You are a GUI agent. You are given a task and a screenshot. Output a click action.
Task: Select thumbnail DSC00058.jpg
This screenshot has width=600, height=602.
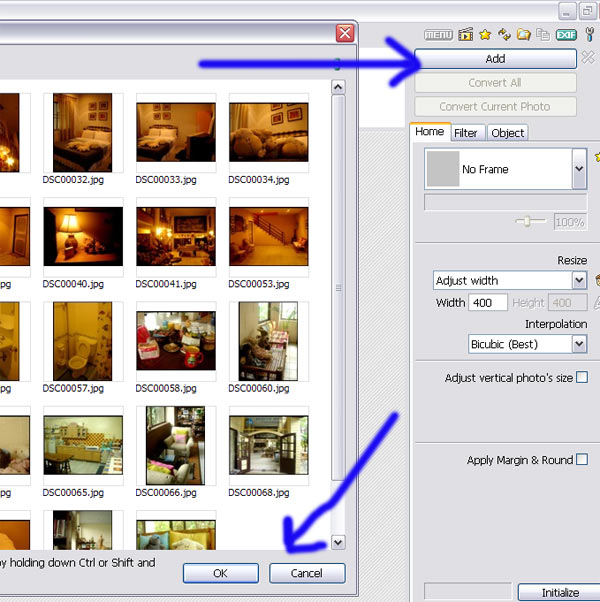pyautogui.click(x=176, y=341)
